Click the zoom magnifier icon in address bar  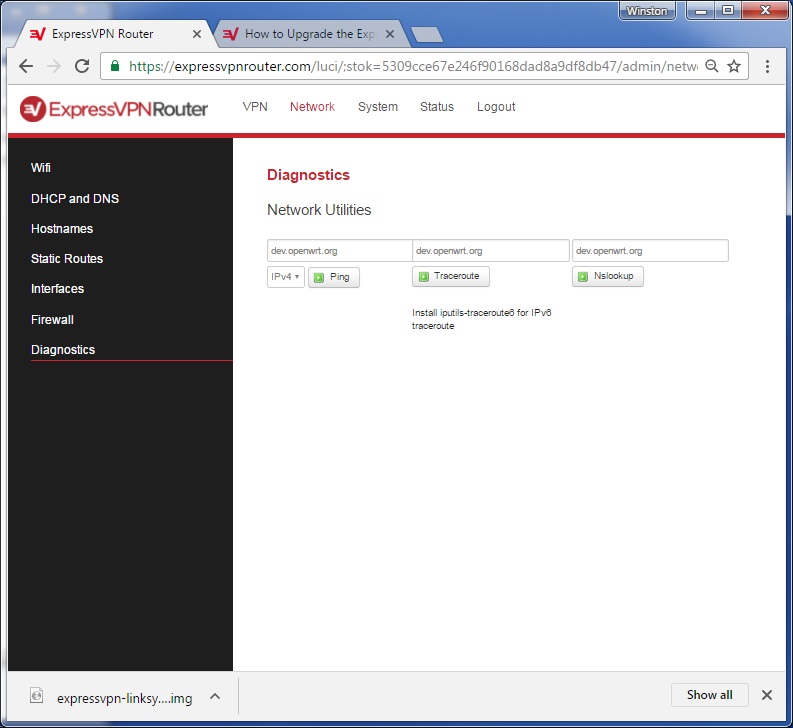pyautogui.click(x=711, y=66)
